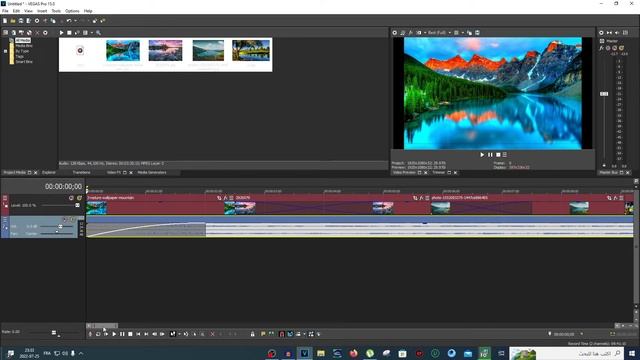Switch to the Transitions tab
The image size is (640, 360).
(81, 173)
